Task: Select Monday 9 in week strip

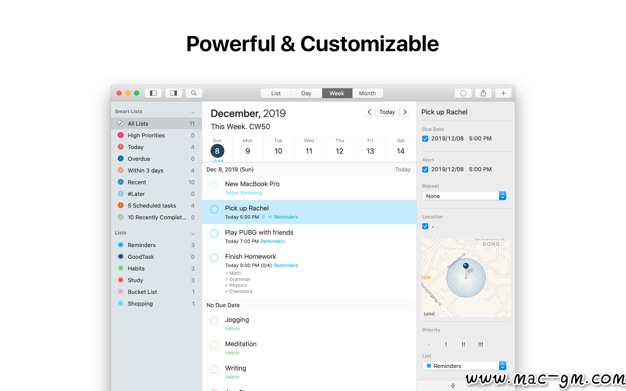Action: click(248, 149)
